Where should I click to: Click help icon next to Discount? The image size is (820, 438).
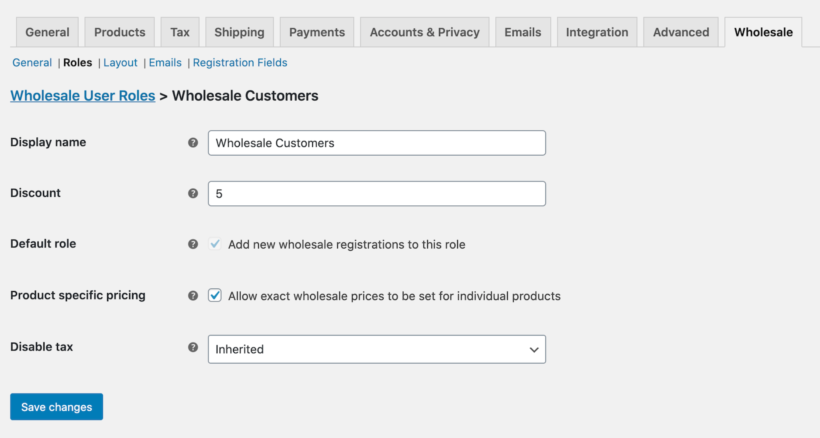(193, 193)
